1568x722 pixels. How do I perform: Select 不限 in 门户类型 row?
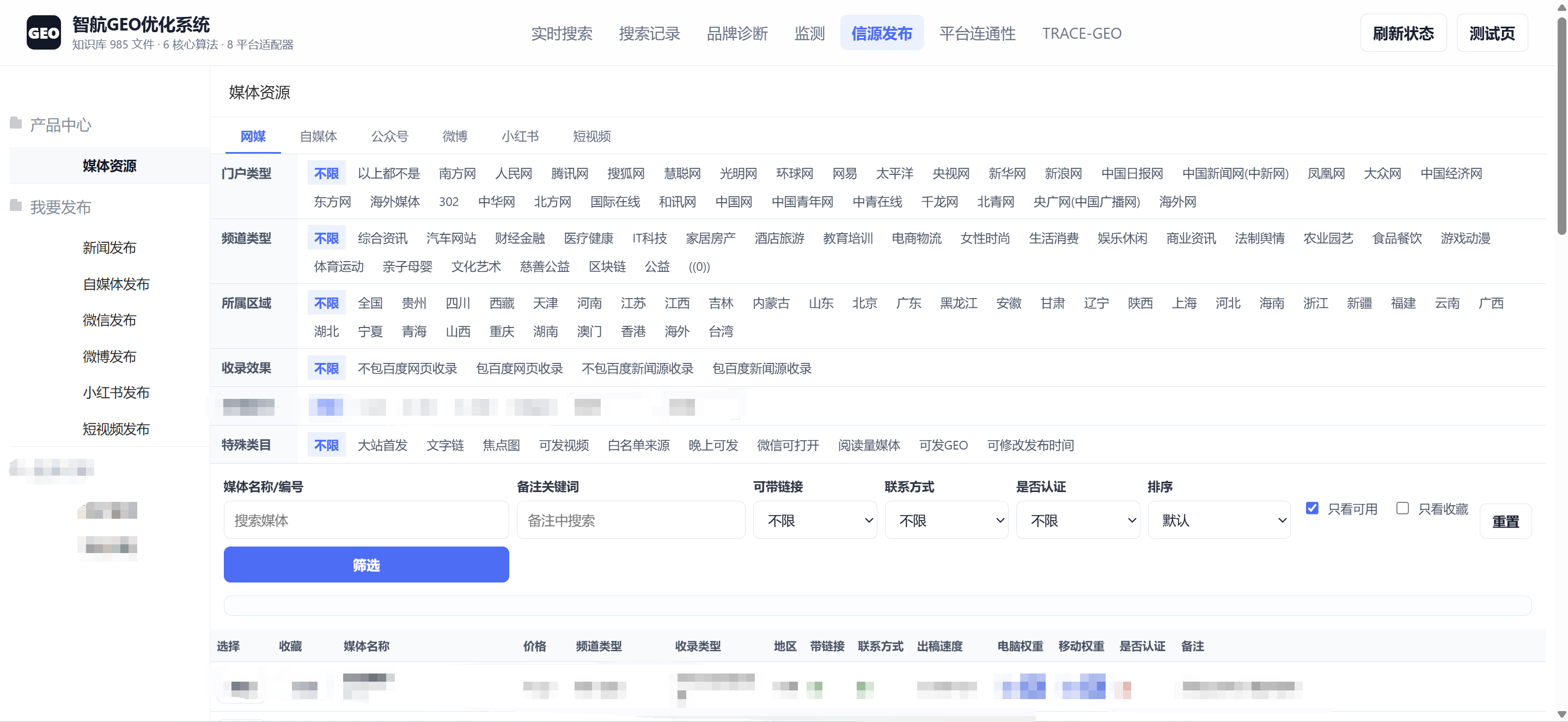326,173
